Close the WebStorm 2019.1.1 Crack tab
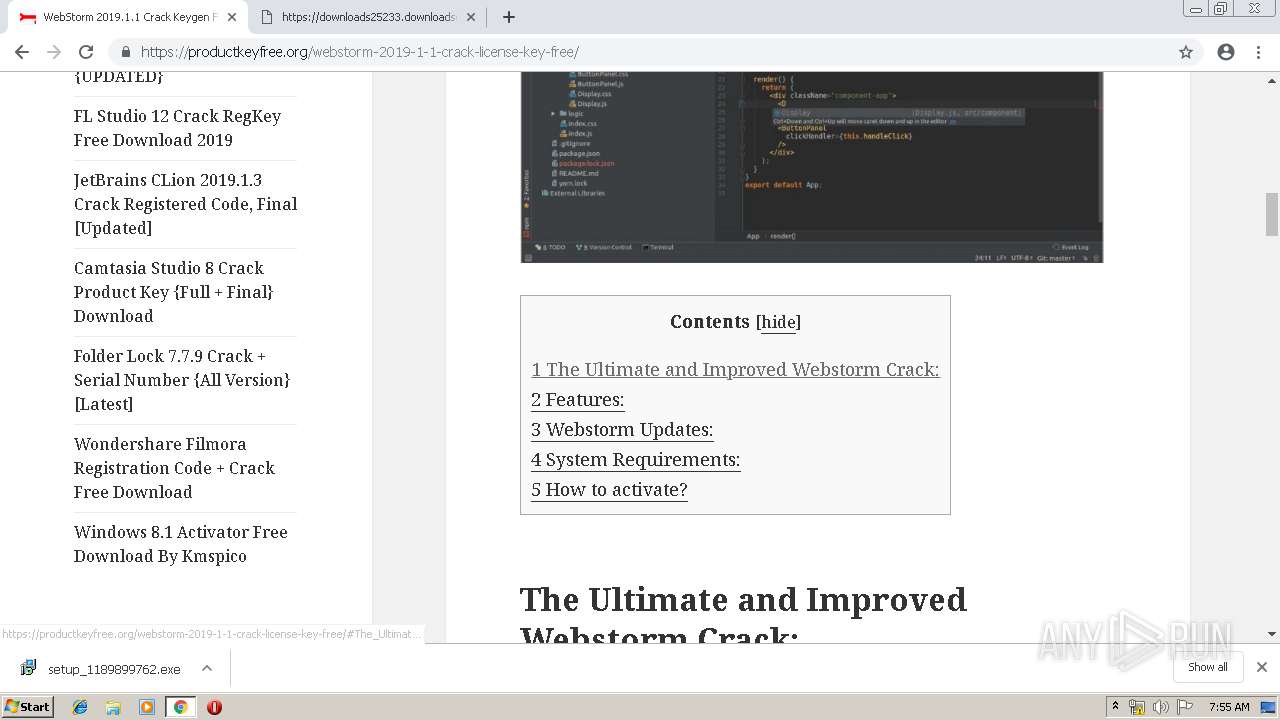 (232, 17)
